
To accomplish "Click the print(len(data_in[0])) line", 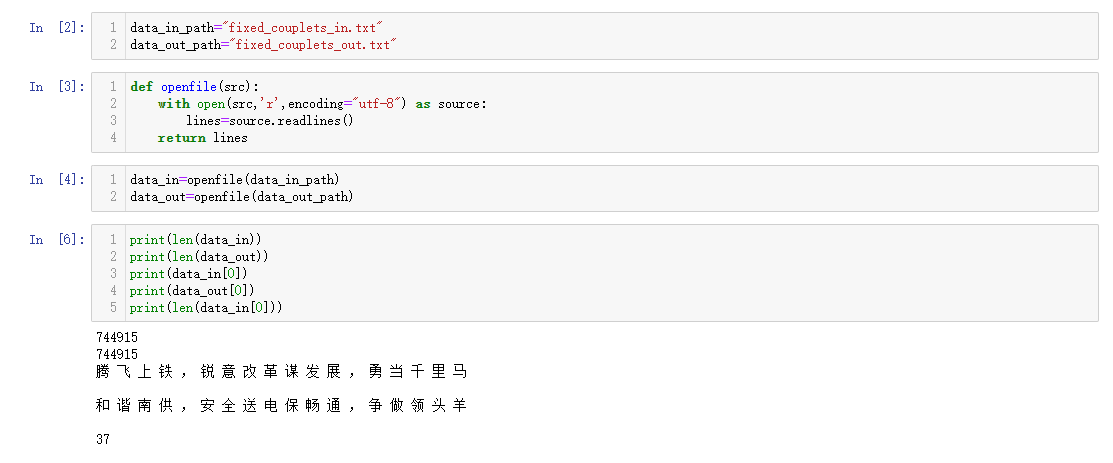I will pyautogui.click(x=206, y=308).
